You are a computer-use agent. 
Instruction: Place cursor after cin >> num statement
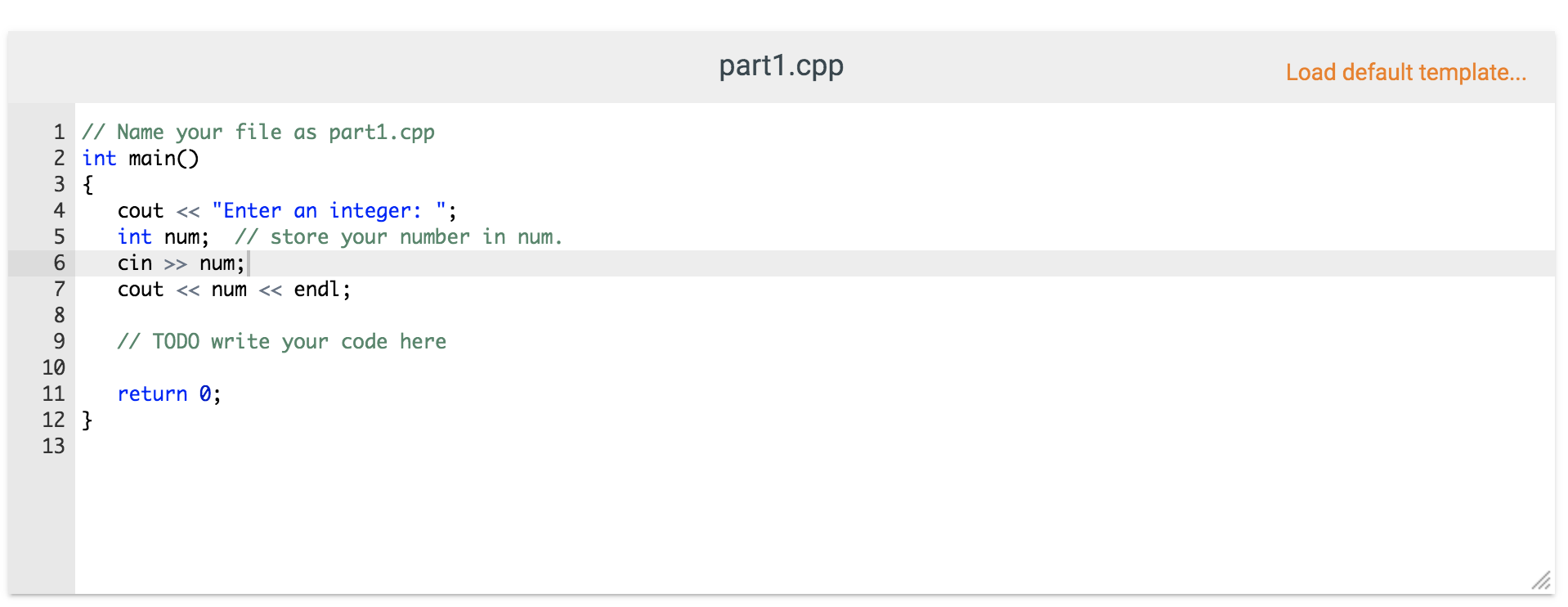[248, 263]
